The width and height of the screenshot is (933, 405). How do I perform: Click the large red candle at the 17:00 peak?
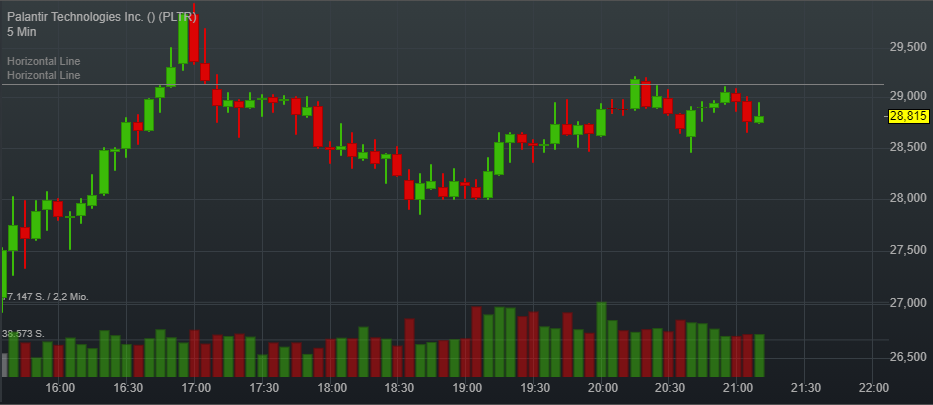[193, 37]
